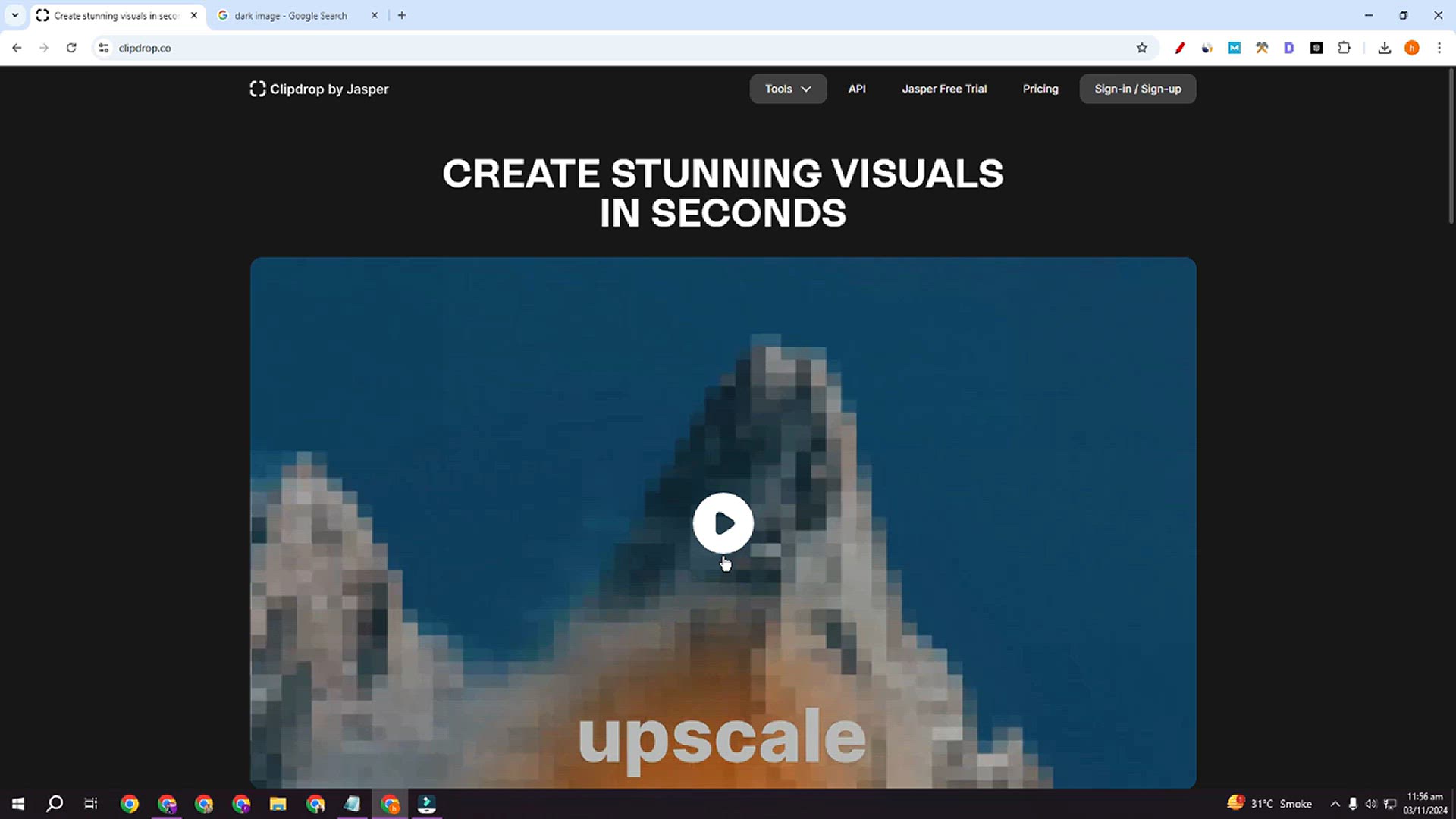Go to the Pricing page
This screenshot has width=1456, height=819.
click(x=1040, y=89)
